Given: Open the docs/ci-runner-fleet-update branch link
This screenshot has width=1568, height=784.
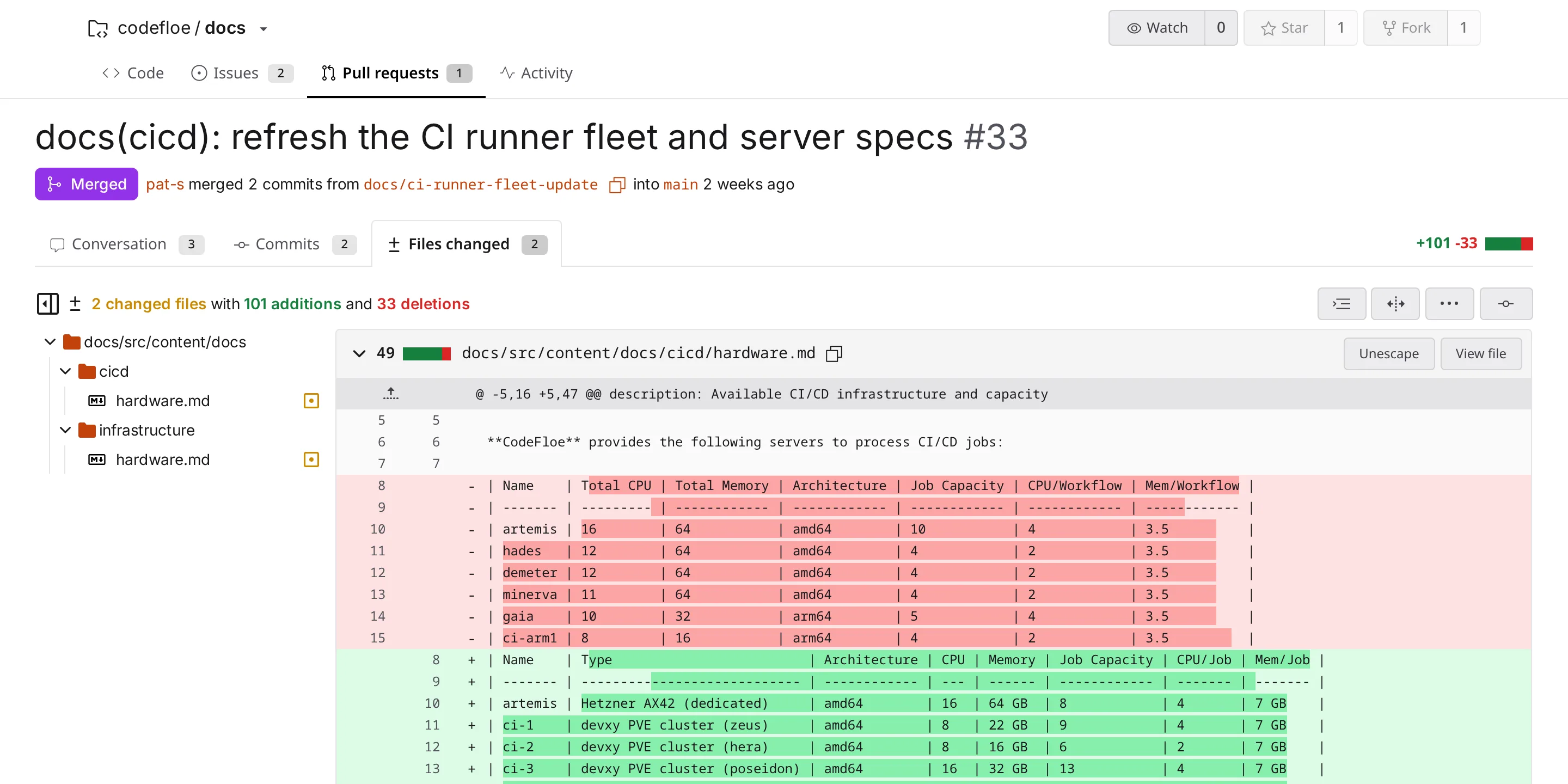Looking at the screenshot, I should pos(481,185).
